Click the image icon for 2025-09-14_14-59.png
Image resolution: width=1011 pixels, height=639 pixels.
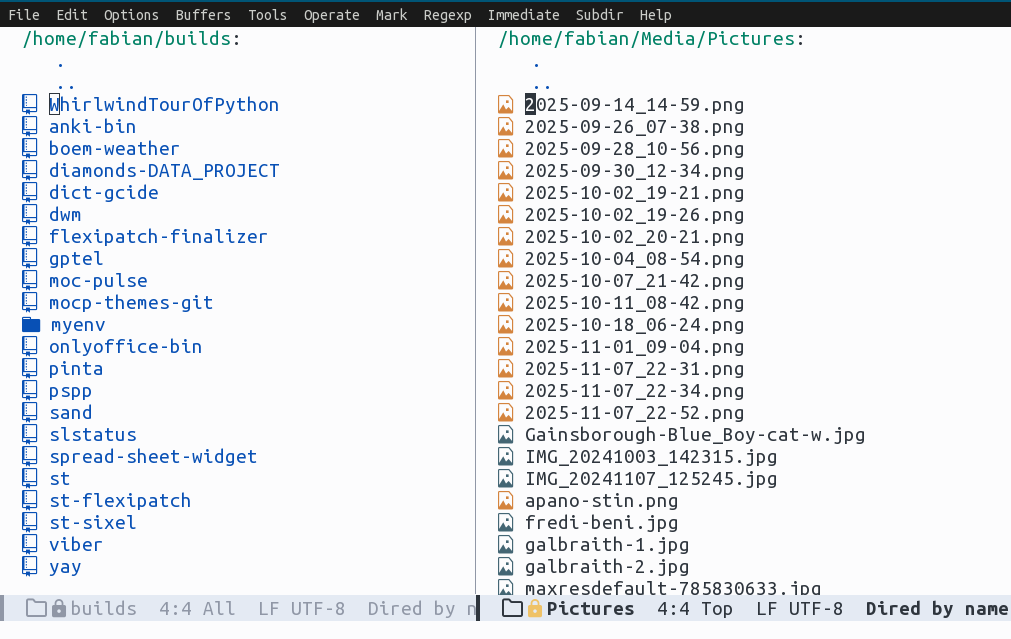[x=506, y=105]
